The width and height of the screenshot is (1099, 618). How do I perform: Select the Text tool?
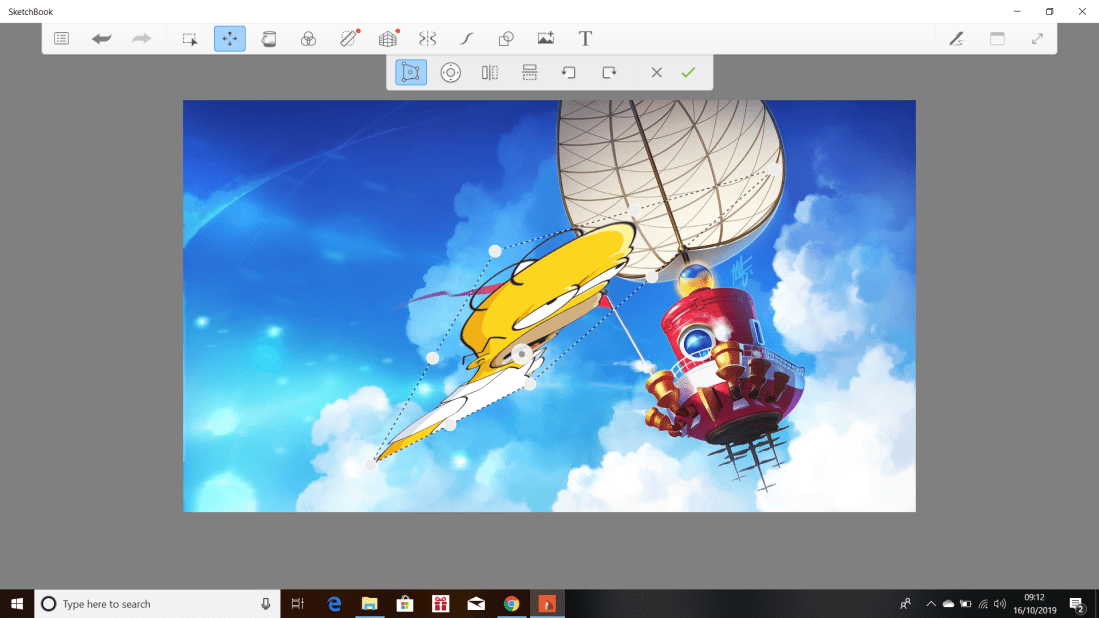point(585,38)
